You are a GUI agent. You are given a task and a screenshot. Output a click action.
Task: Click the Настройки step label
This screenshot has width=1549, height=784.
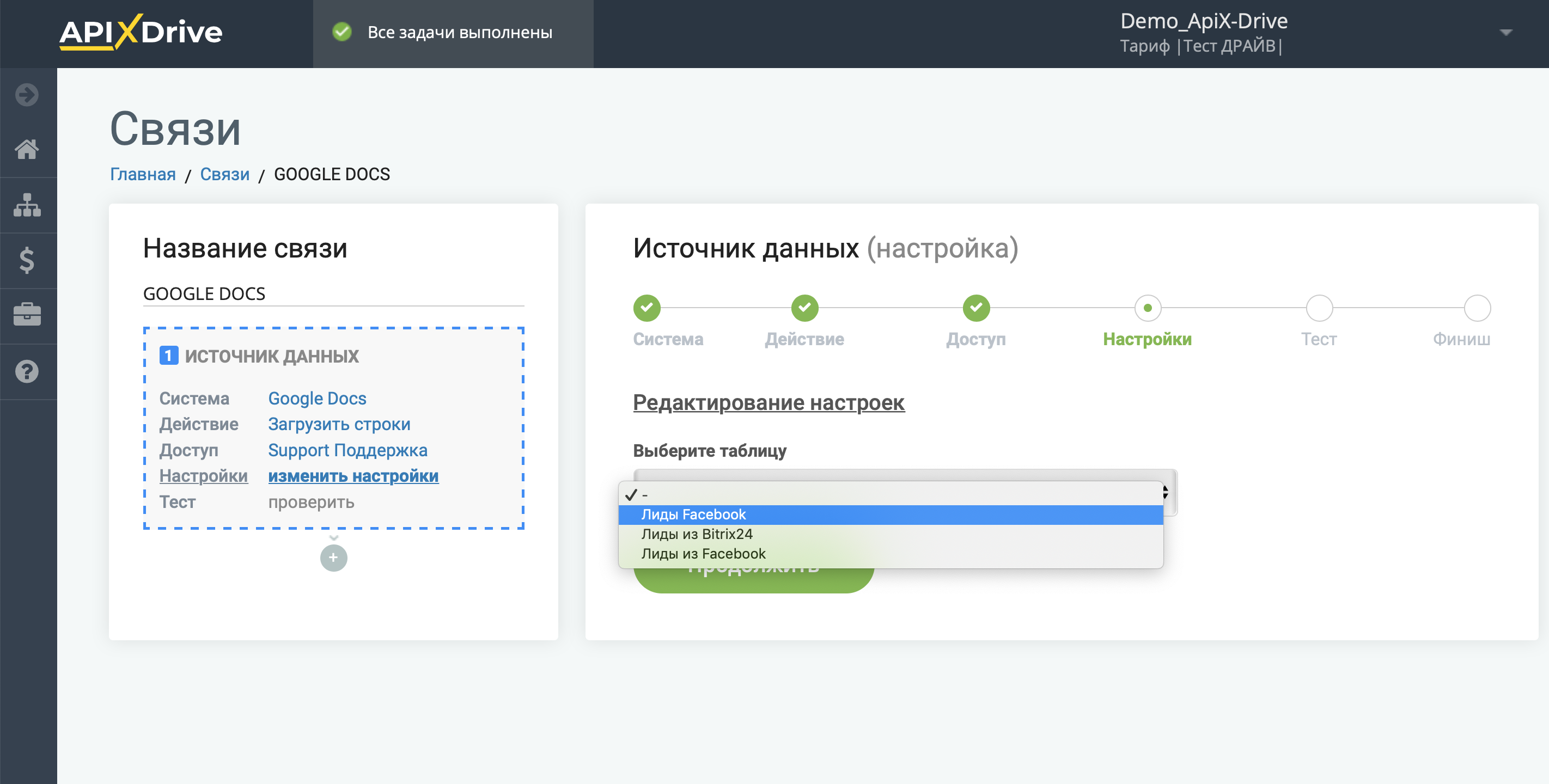1146,339
